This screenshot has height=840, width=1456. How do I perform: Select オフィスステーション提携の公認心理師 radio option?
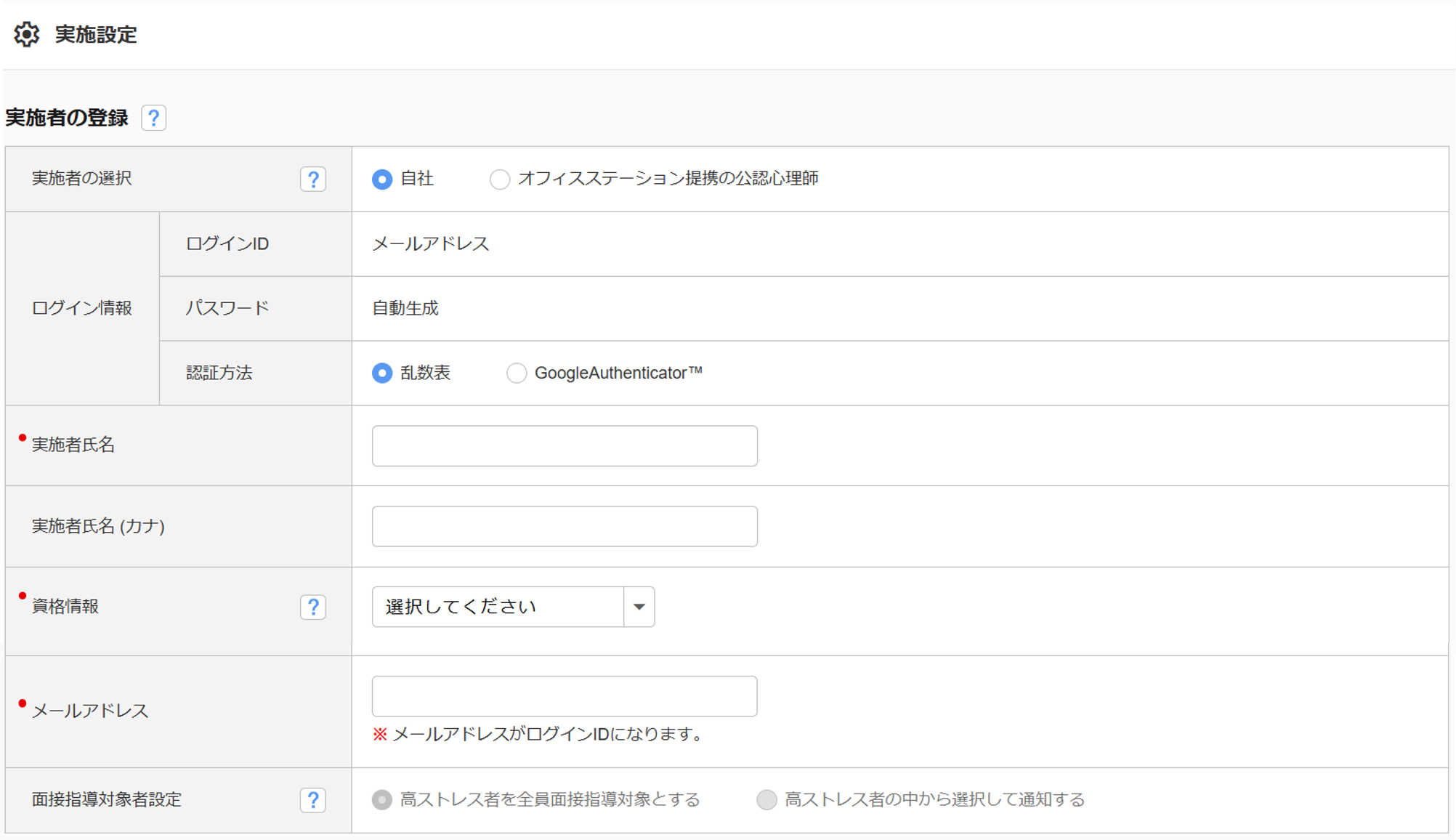[x=500, y=179]
